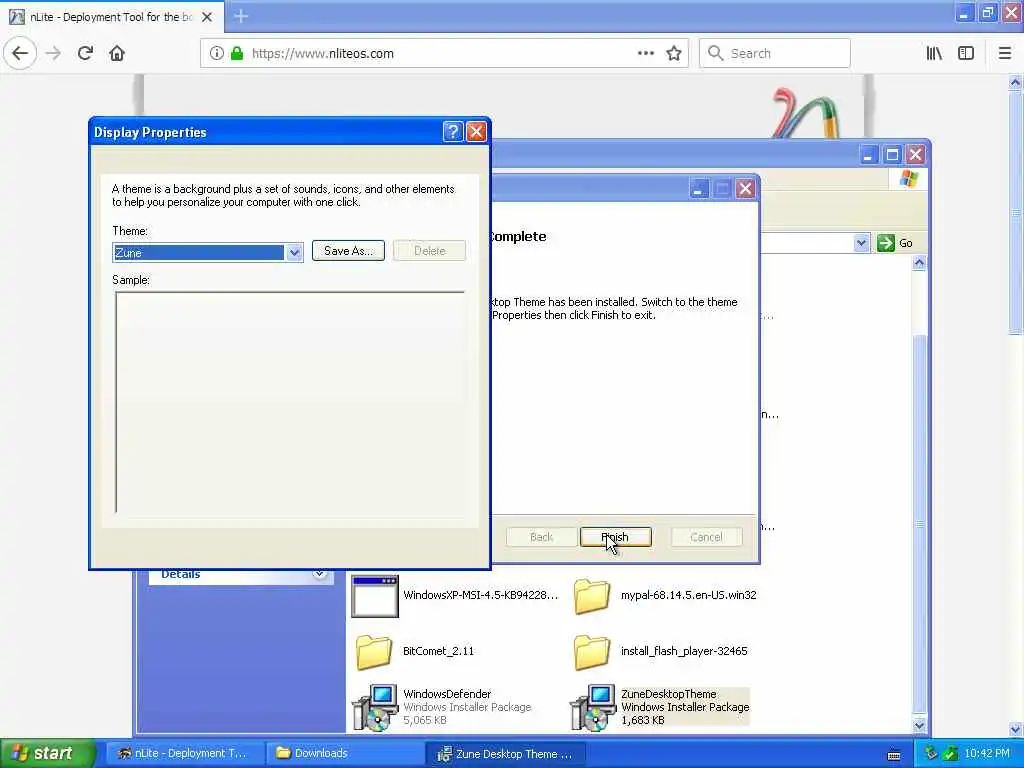Viewport: 1024px width, 768px height.
Task: Expand the Explorer address bar dropdown arrow
Action: coord(861,243)
